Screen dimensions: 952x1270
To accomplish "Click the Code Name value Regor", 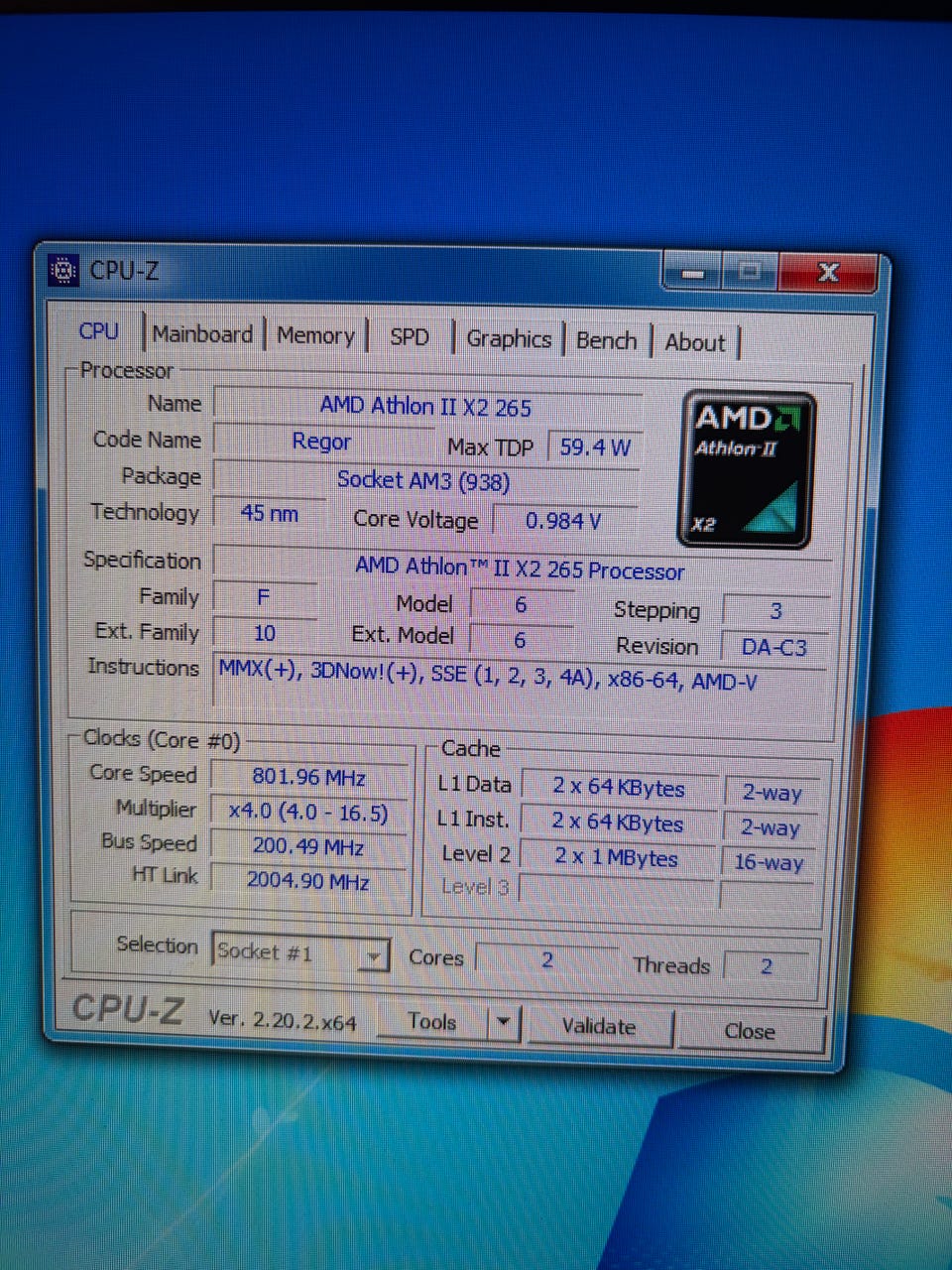I will (x=321, y=442).
